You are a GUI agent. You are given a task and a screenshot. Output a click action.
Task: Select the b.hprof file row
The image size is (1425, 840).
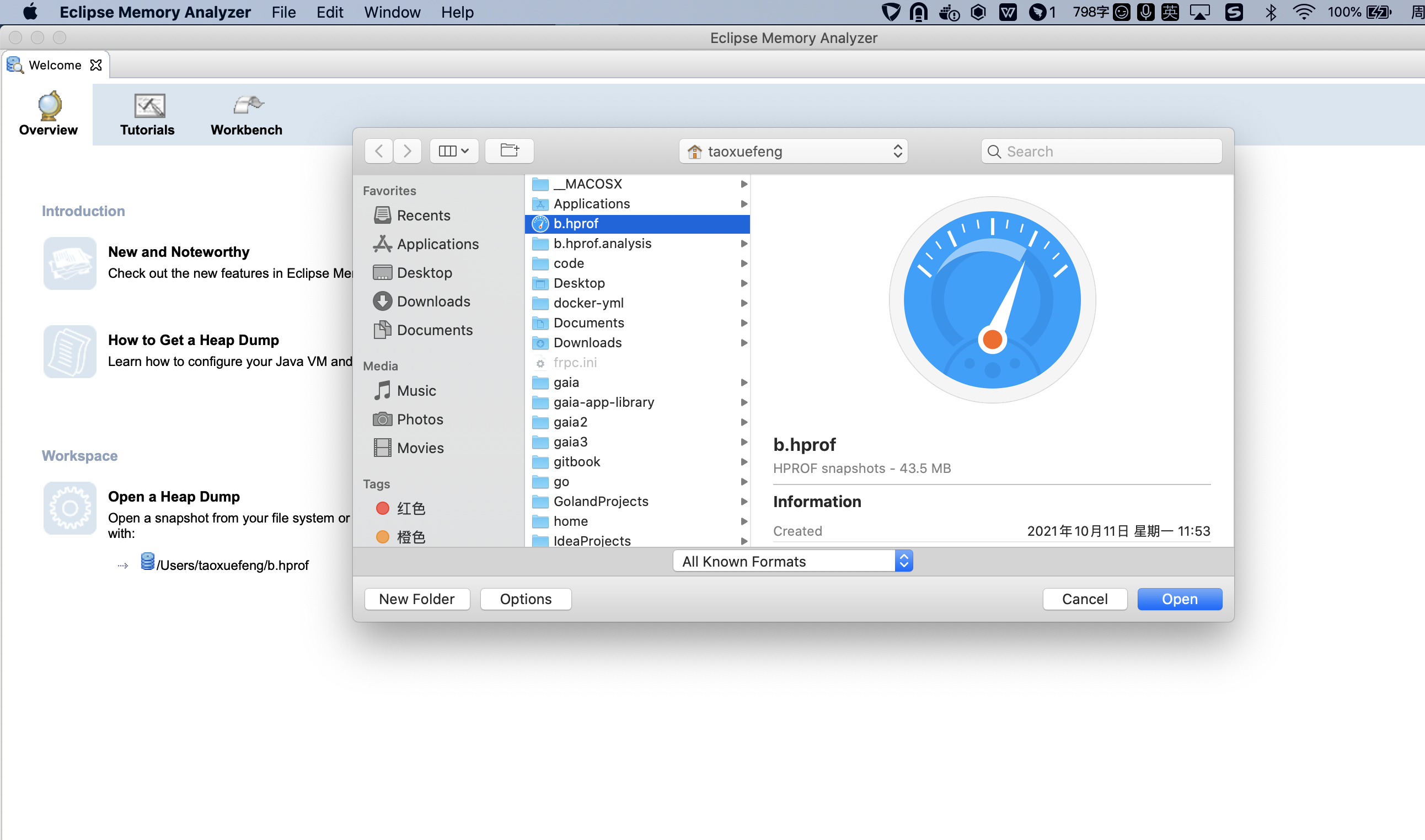coord(637,224)
